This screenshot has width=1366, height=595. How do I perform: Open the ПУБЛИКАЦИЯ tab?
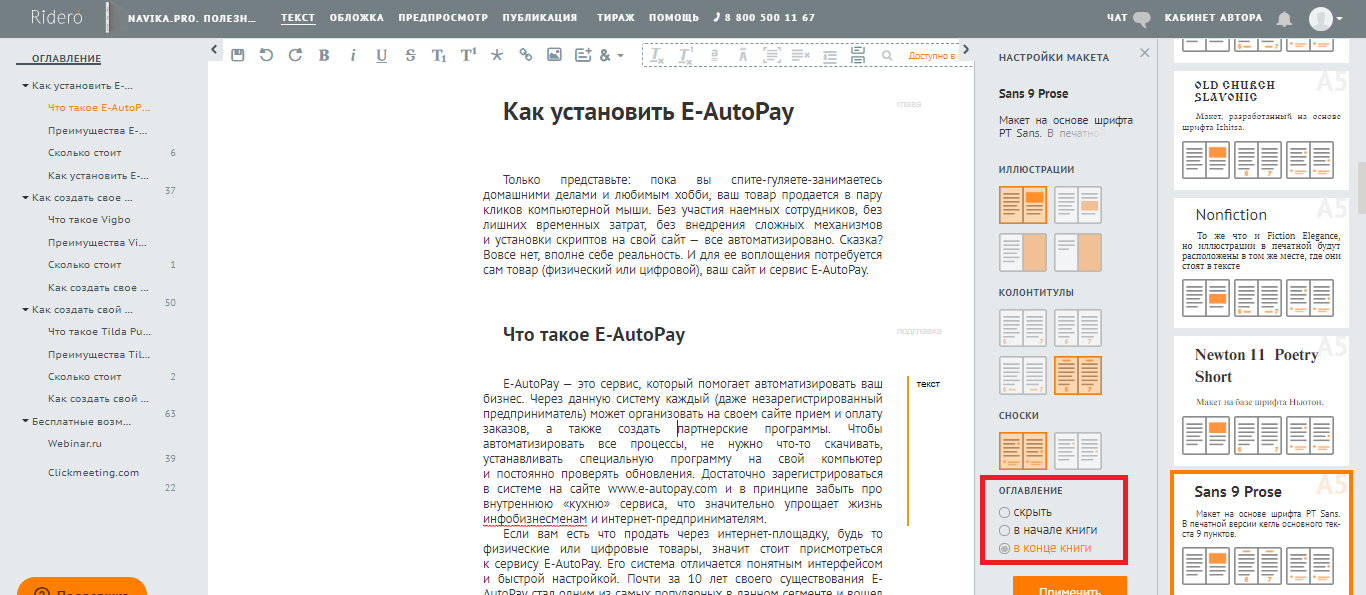(x=539, y=18)
